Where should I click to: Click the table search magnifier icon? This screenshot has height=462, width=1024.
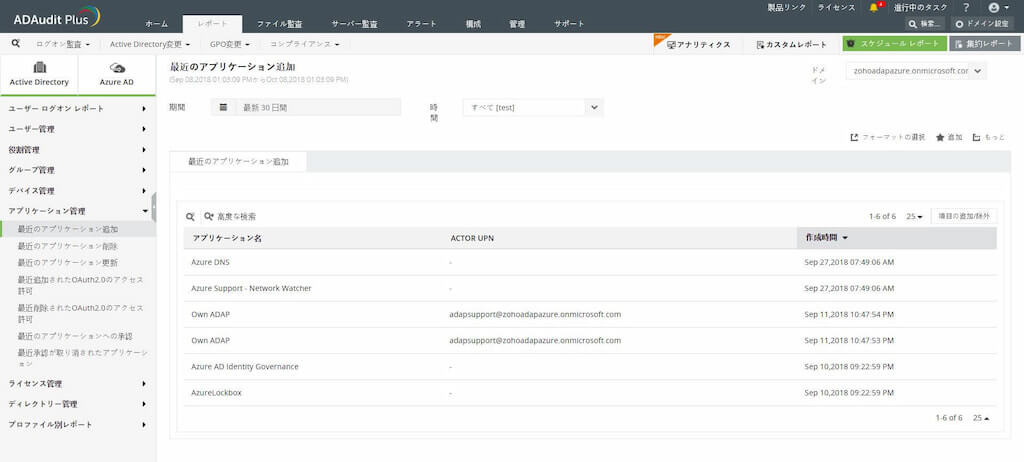click(190, 216)
